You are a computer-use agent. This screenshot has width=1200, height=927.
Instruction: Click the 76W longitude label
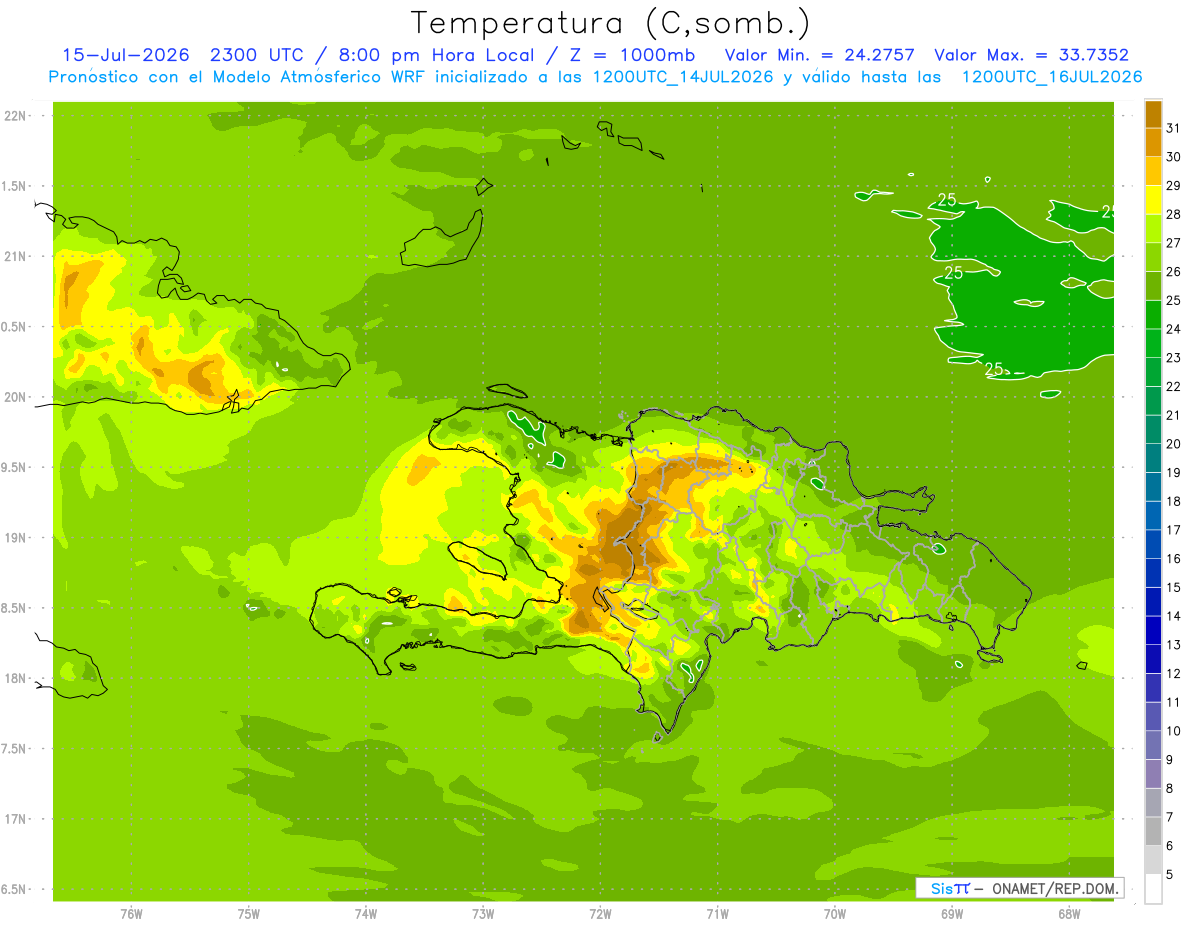pos(131,914)
